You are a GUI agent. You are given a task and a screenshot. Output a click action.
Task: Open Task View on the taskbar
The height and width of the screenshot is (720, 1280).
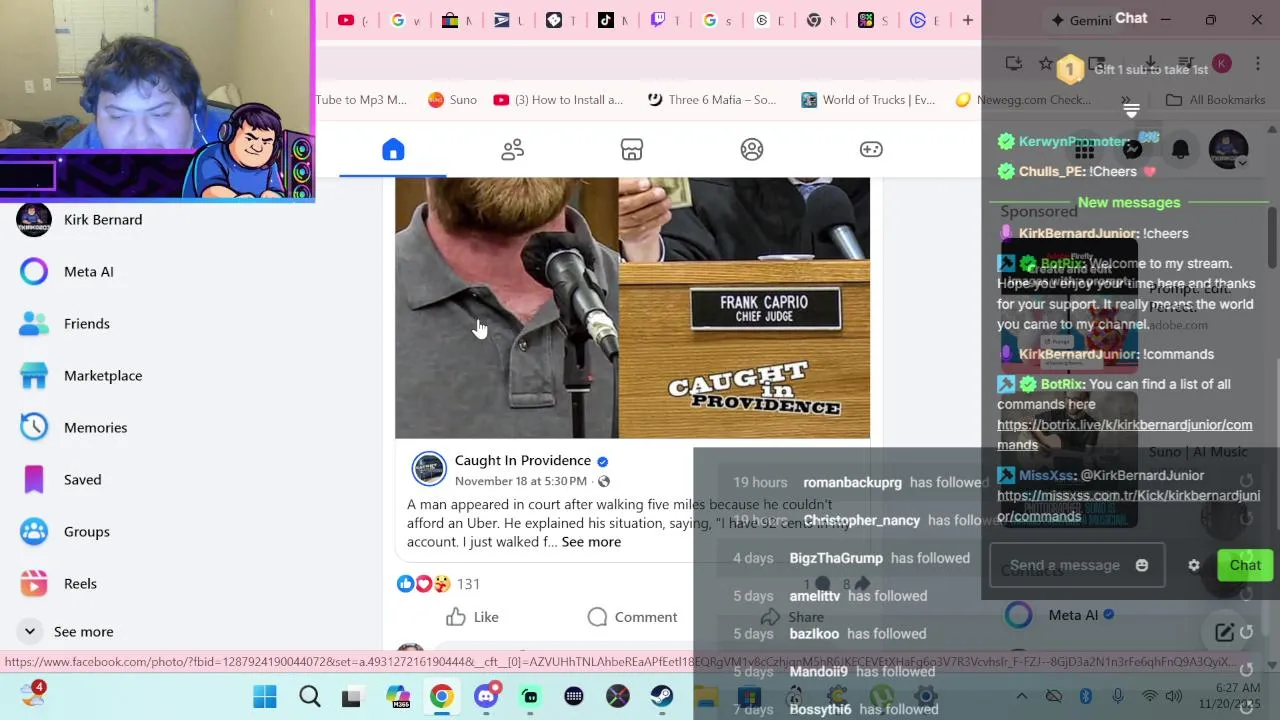(351, 697)
